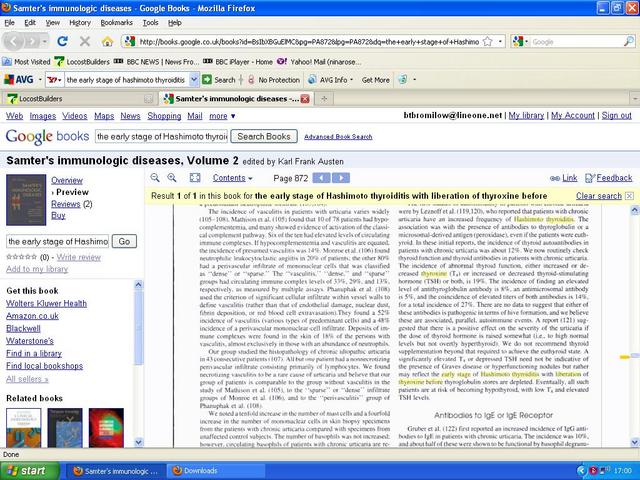
Task: Open the 'more' dropdown in Google nav
Action: pyautogui.click(x=222, y=116)
